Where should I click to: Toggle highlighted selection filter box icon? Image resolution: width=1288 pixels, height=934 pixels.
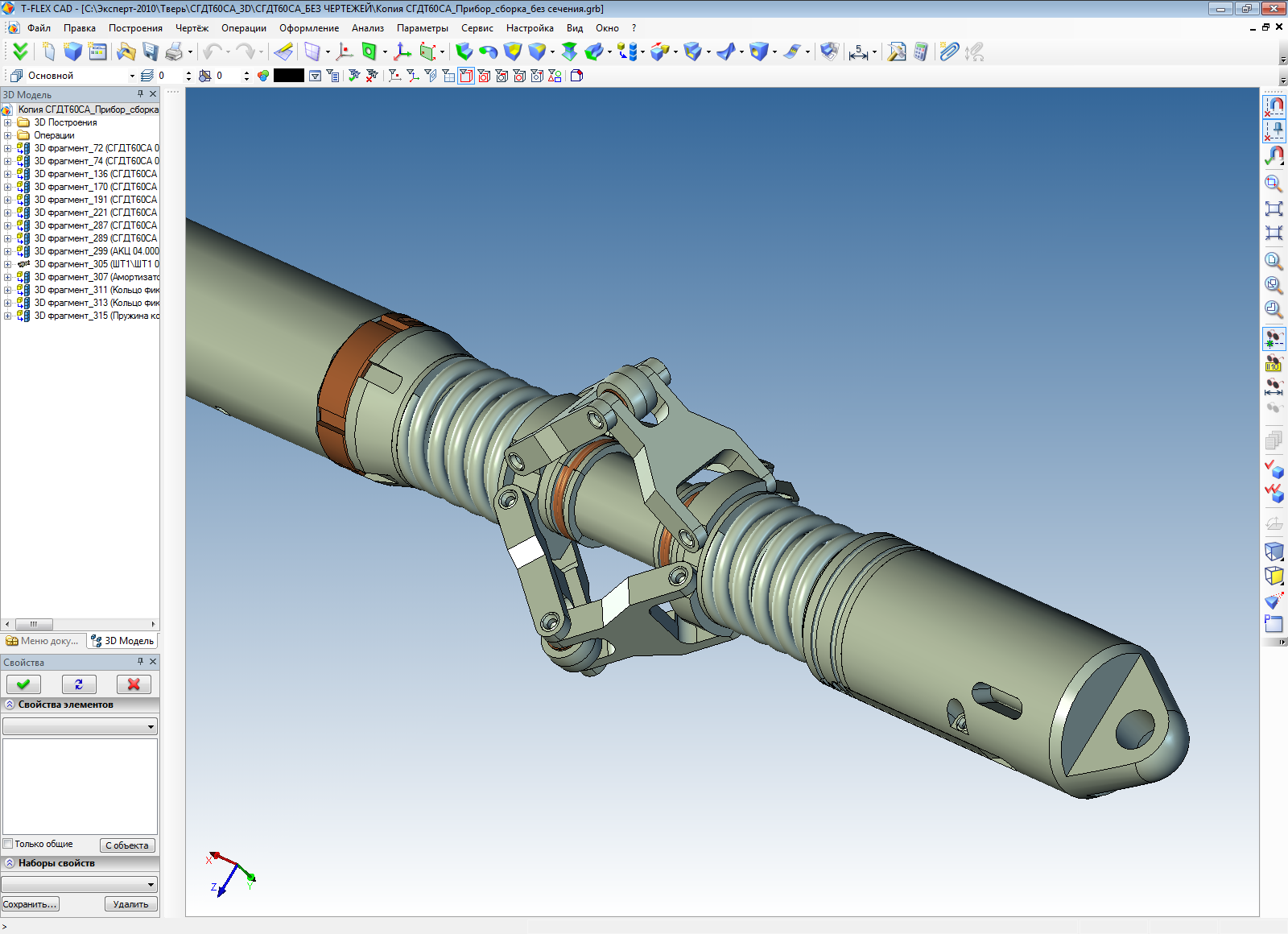(466, 76)
